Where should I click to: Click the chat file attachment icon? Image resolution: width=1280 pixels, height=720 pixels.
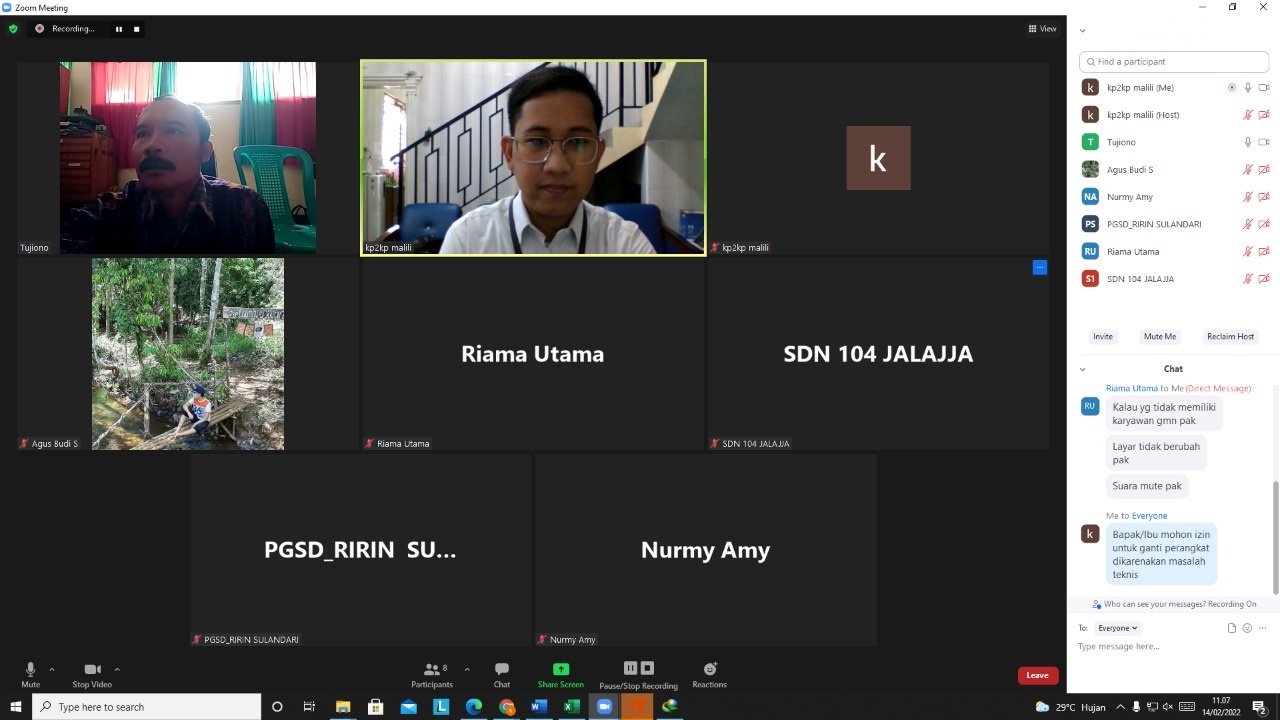tap(1232, 628)
